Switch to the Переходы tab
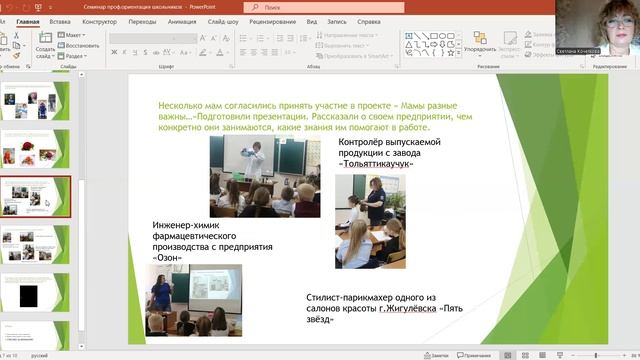The width and height of the screenshot is (640, 360). coord(142,22)
